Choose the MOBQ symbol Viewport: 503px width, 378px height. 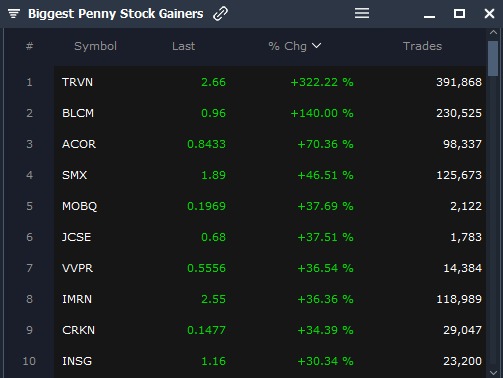click(79, 206)
